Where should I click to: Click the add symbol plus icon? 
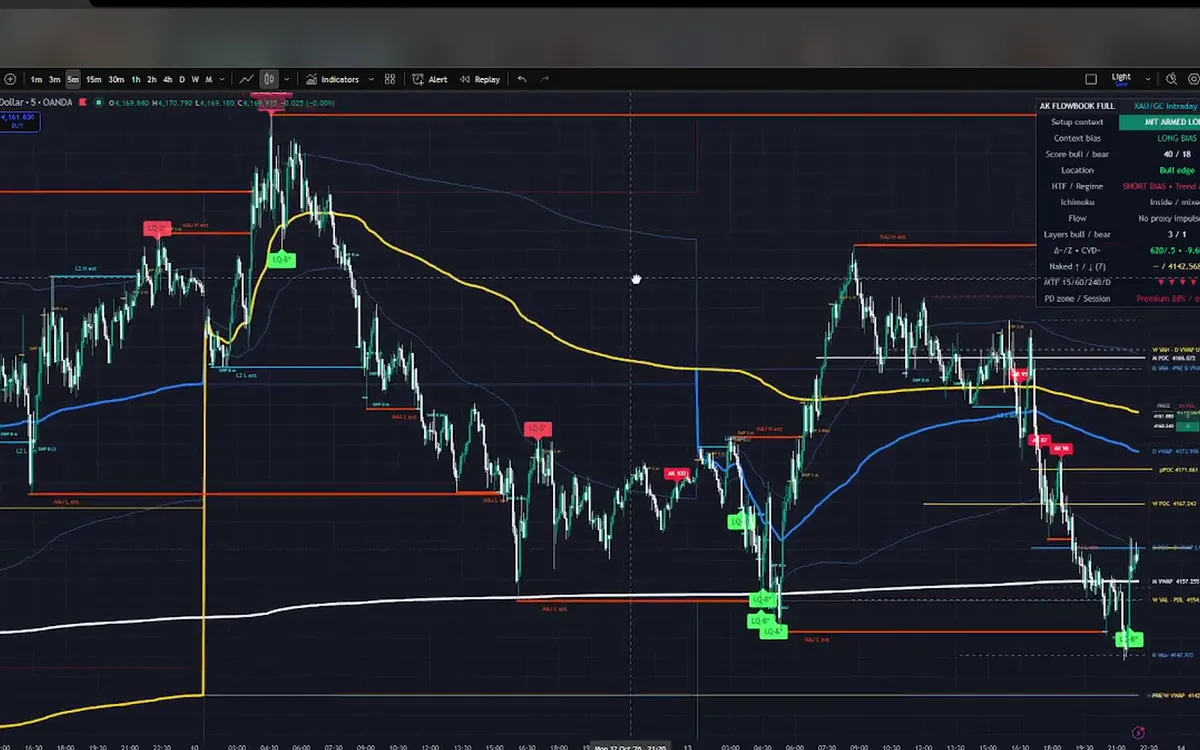[10, 79]
